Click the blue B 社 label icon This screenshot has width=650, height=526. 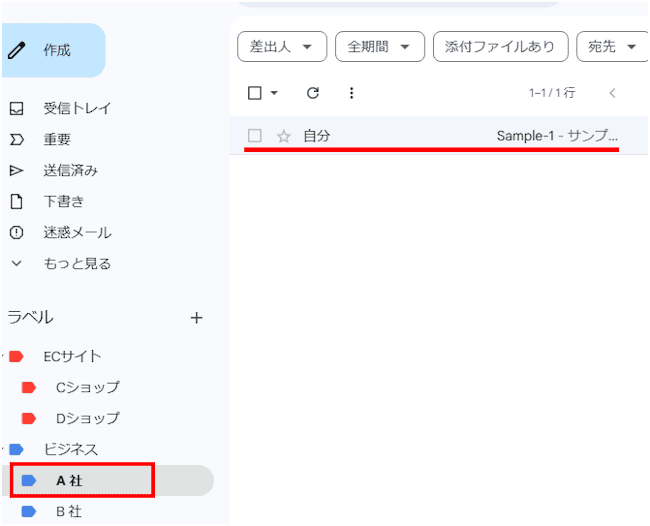29,511
